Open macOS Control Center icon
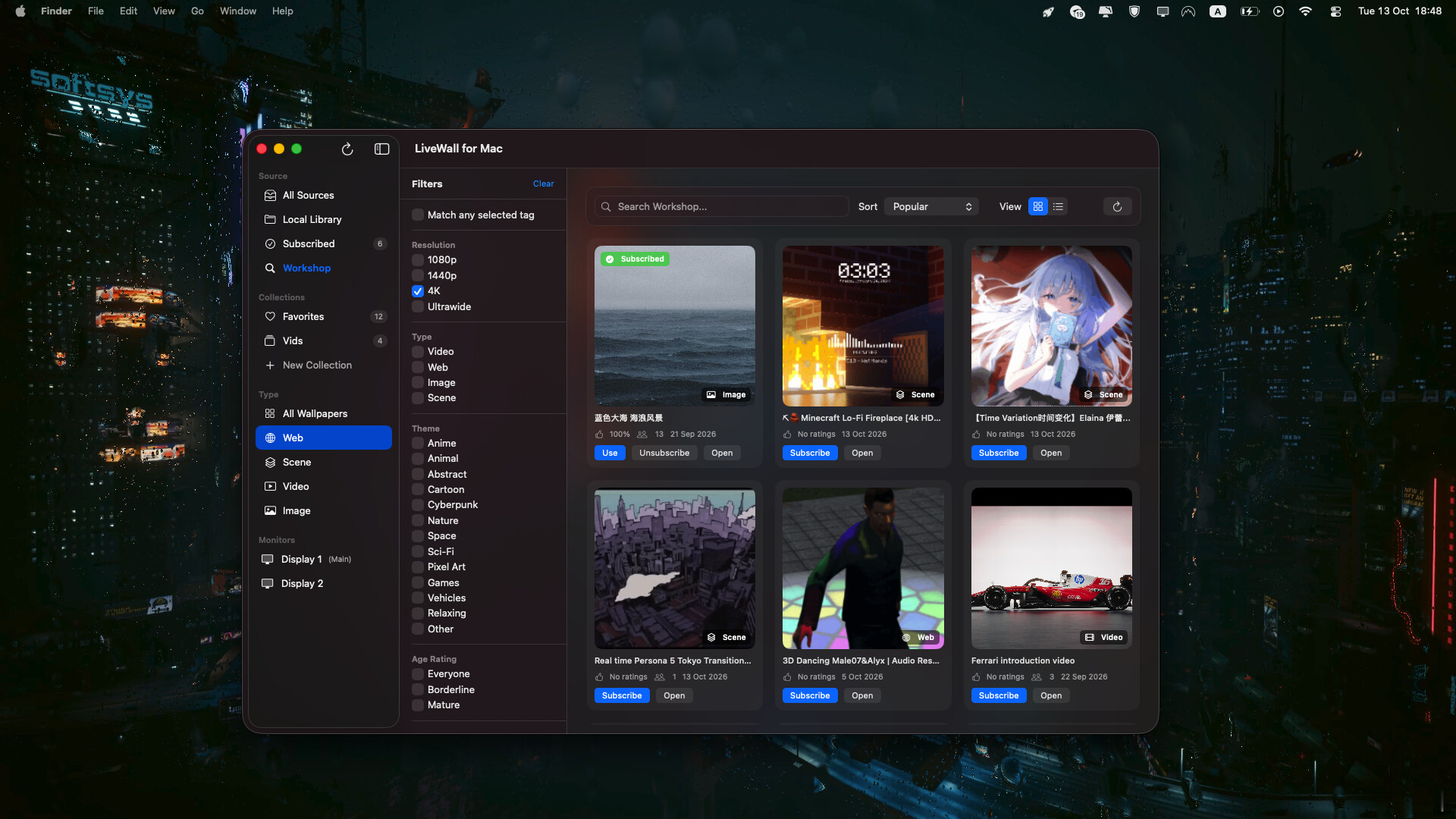 [x=1335, y=11]
